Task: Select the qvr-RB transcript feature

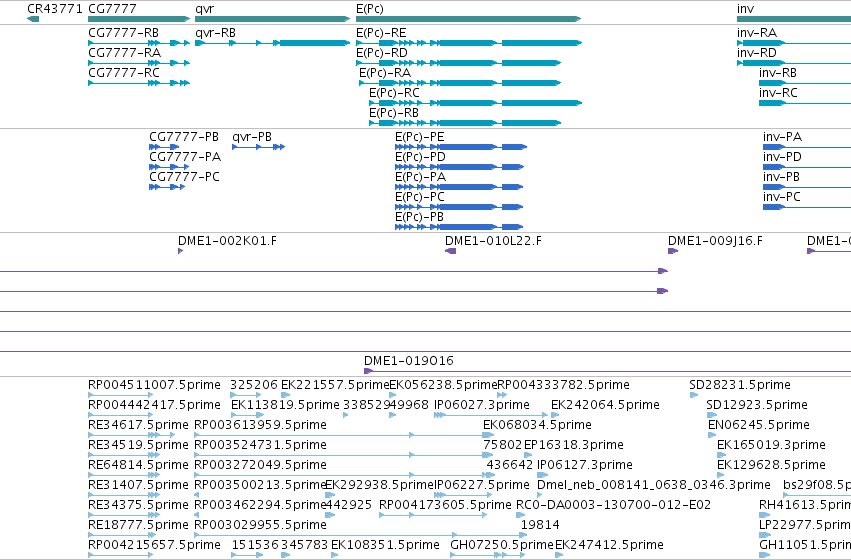Action: coord(272,43)
